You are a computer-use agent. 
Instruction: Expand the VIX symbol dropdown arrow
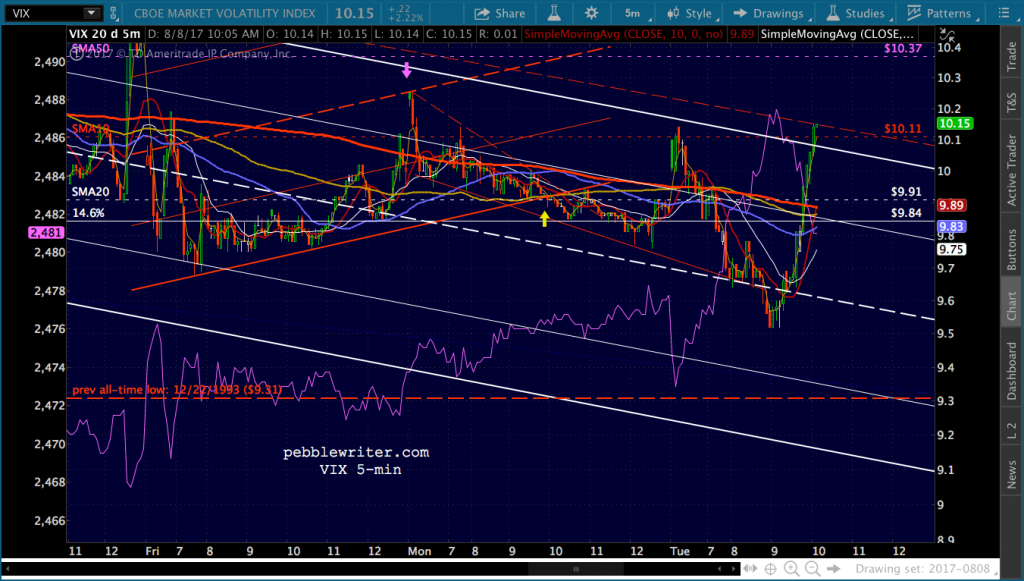click(90, 14)
